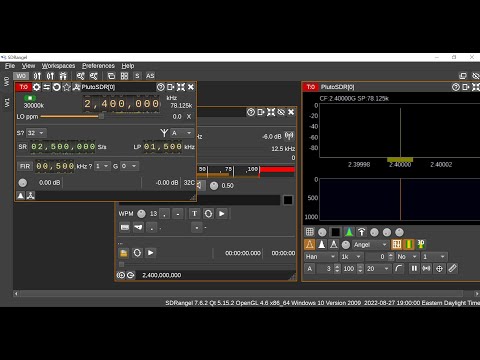Toggle the 3D spectrogram icon
The image size is (480, 360).
click(x=421, y=244)
